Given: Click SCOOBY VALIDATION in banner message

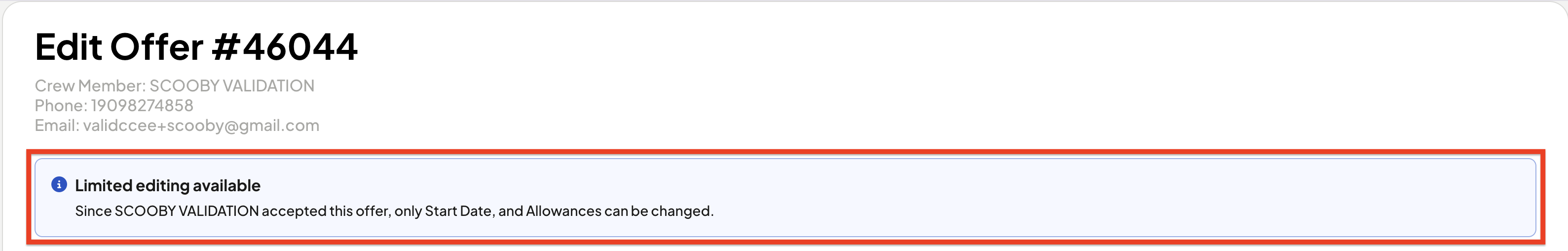Looking at the screenshot, I should pos(187,211).
